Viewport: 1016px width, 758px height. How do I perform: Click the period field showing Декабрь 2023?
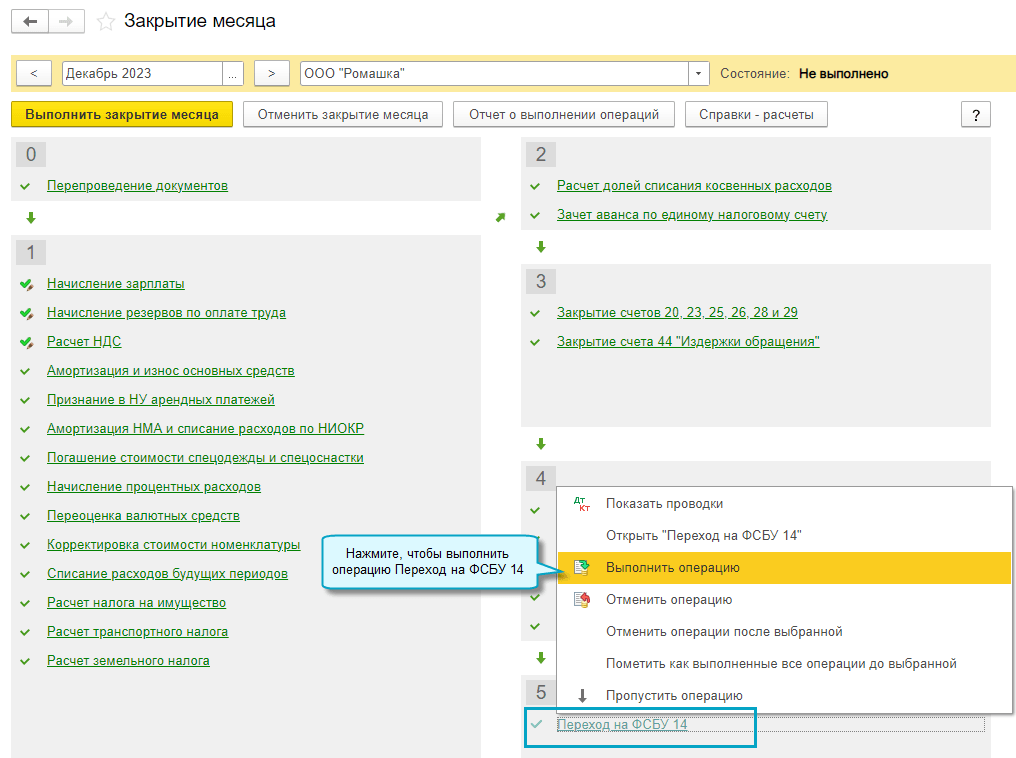pyautogui.click(x=140, y=74)
